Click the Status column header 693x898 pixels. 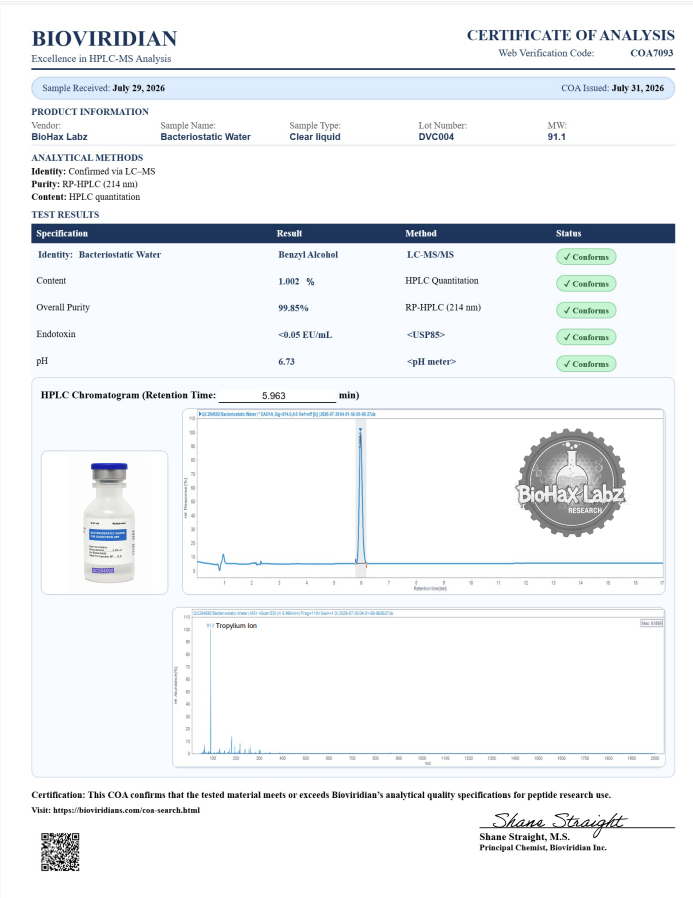[568, 234]
